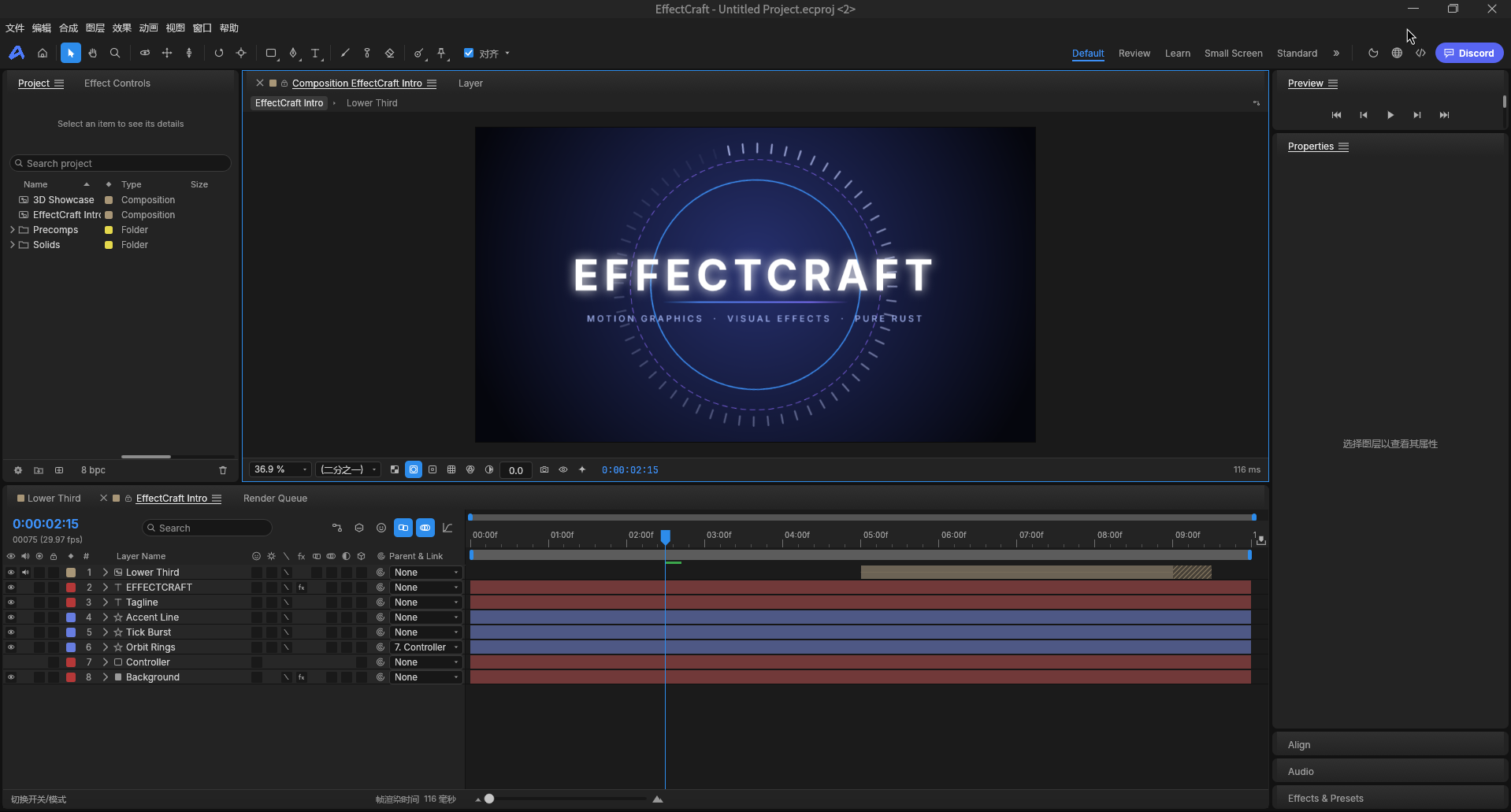Take a snapshot in the viewer
This screenshot has width=1511, height=812.
click(544, 469)
